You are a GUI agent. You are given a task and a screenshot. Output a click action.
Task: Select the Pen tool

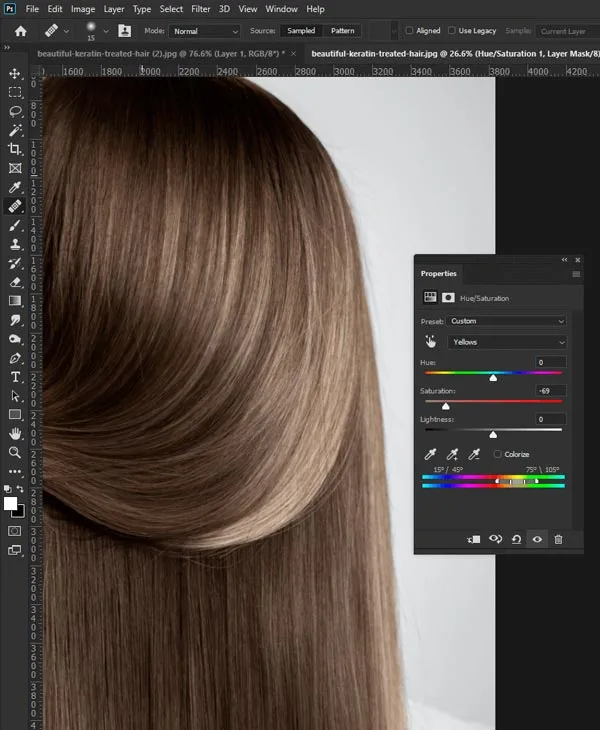[x=15, y=358]
